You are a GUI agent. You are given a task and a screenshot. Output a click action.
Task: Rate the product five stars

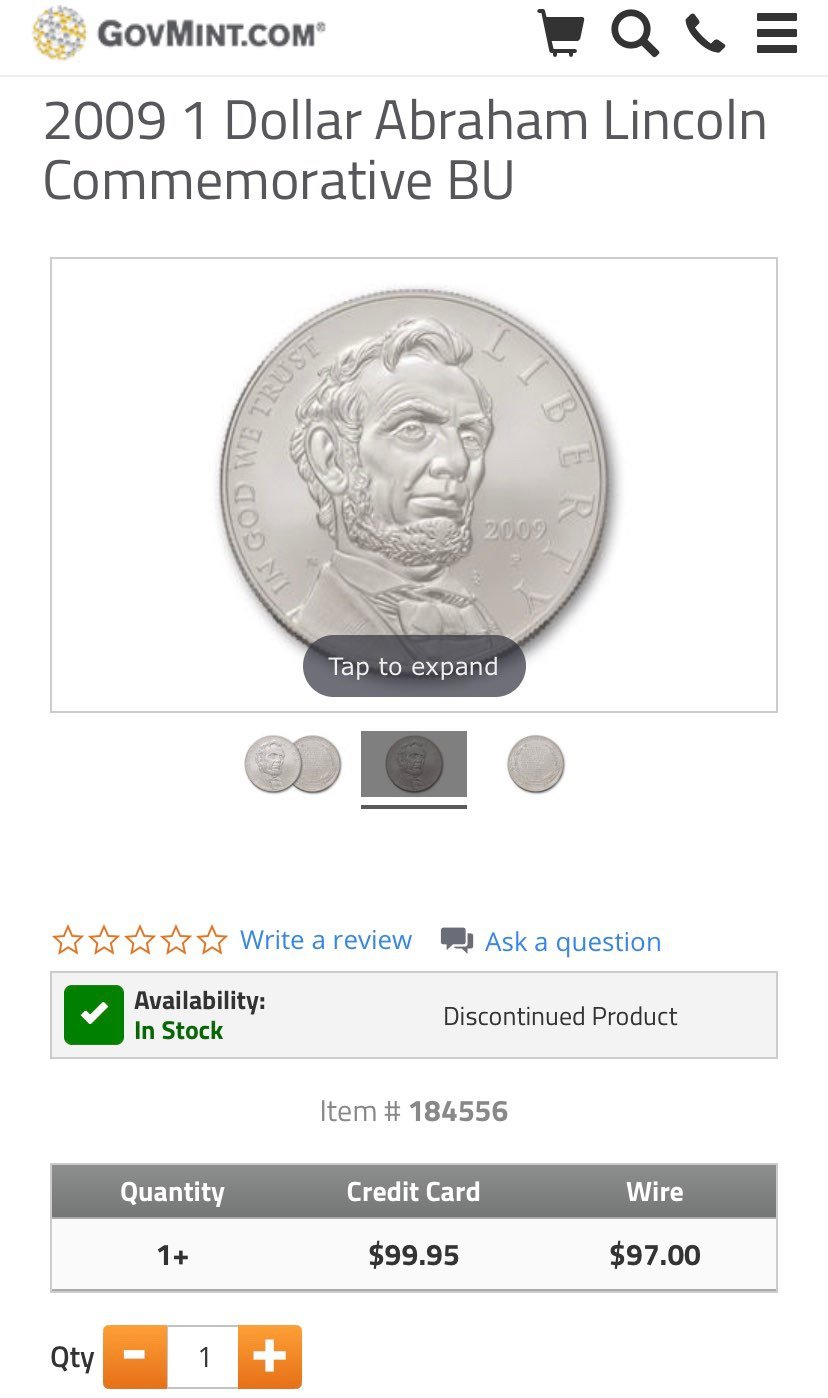(212, 940)
